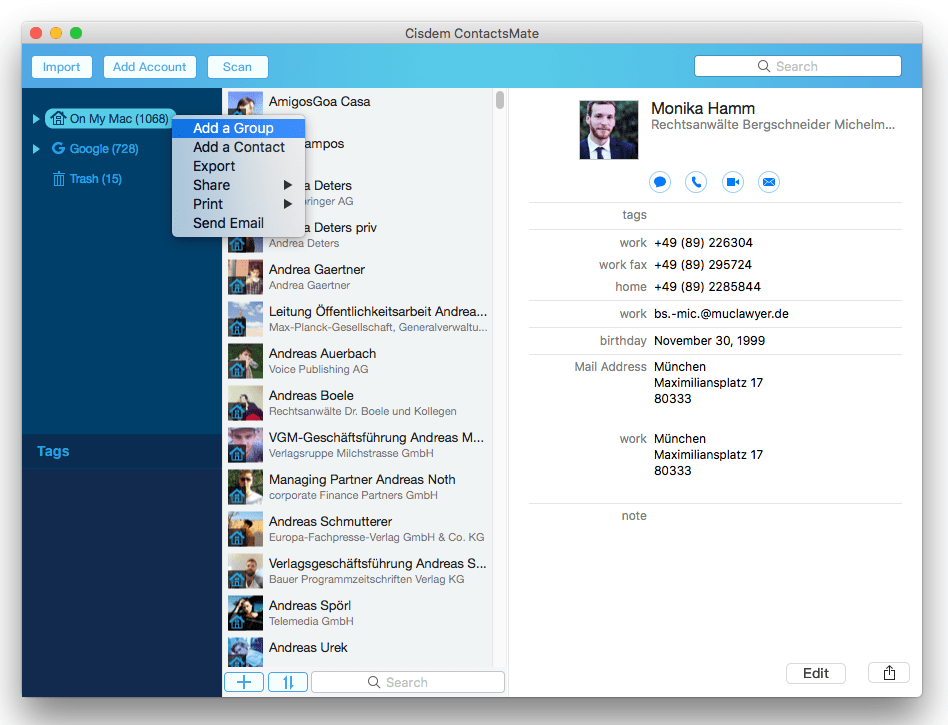Click the email envelope icon
This screenshot has height=725, width=948.
point(768,182)
